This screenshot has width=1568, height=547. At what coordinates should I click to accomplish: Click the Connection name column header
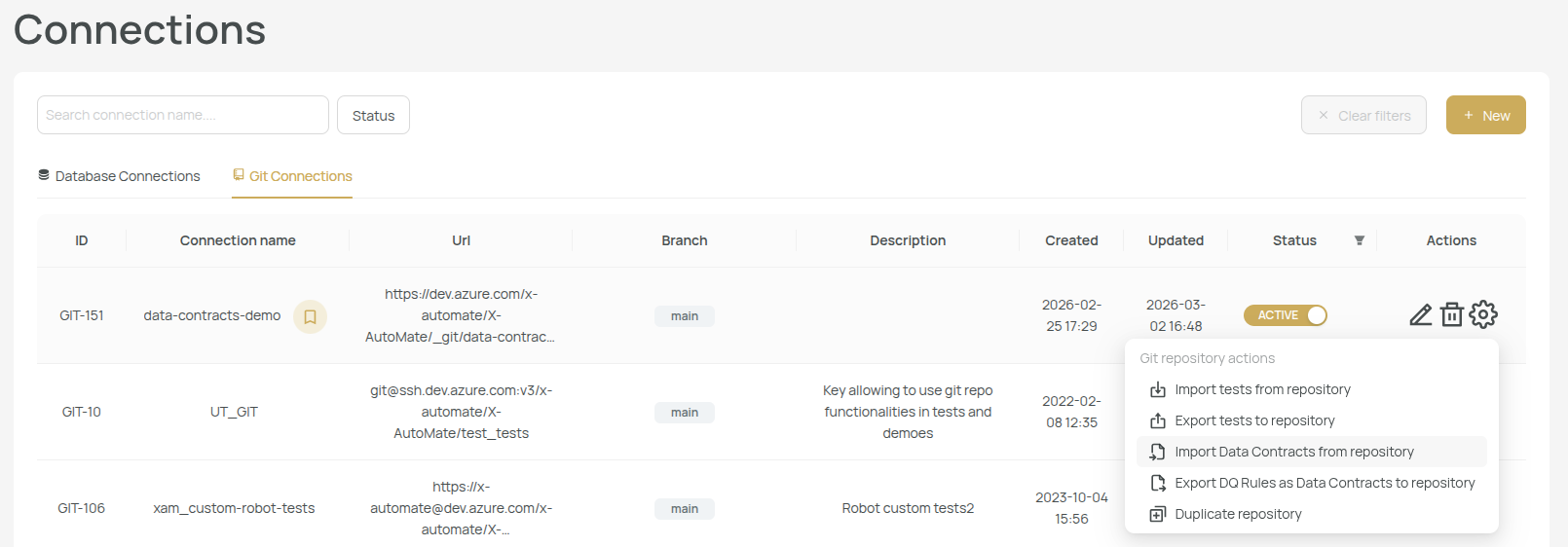[x=238, y=240]
